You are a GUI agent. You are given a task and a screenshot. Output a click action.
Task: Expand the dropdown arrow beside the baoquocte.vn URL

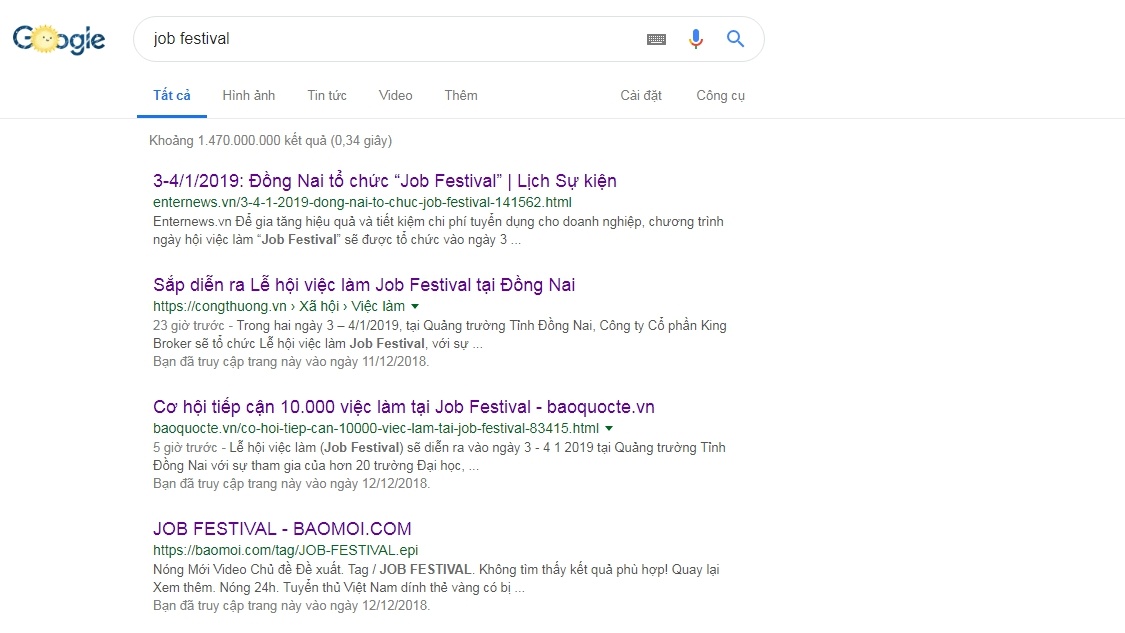pyautogui.click(x=609, y=428)
